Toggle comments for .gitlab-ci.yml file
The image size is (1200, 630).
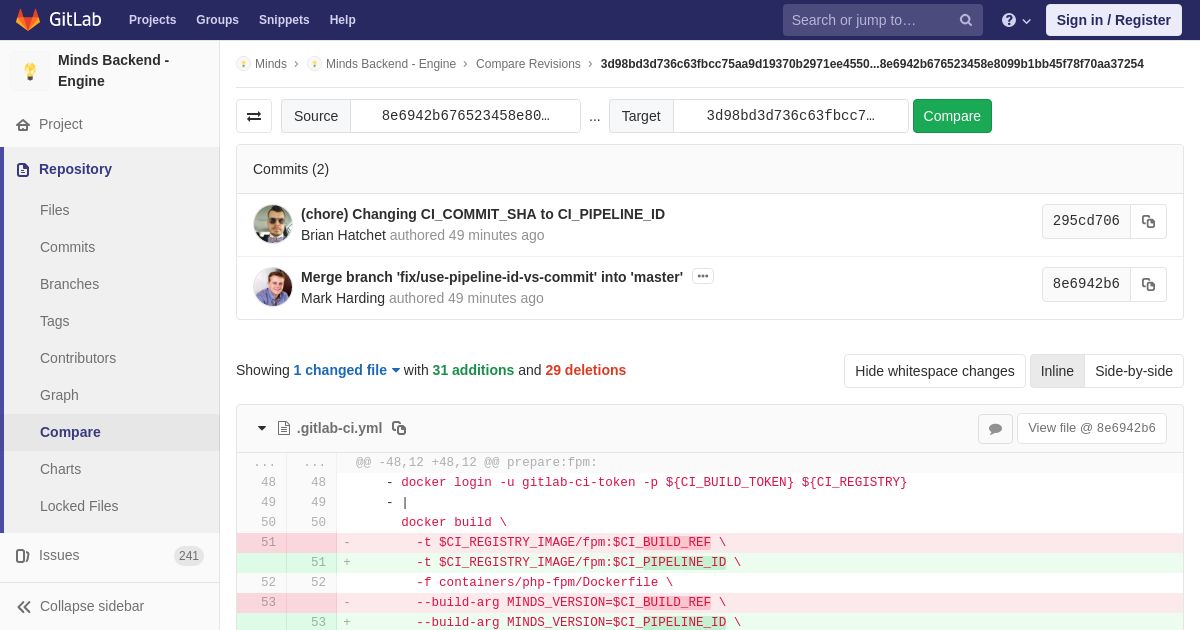(x=995, y=428)
